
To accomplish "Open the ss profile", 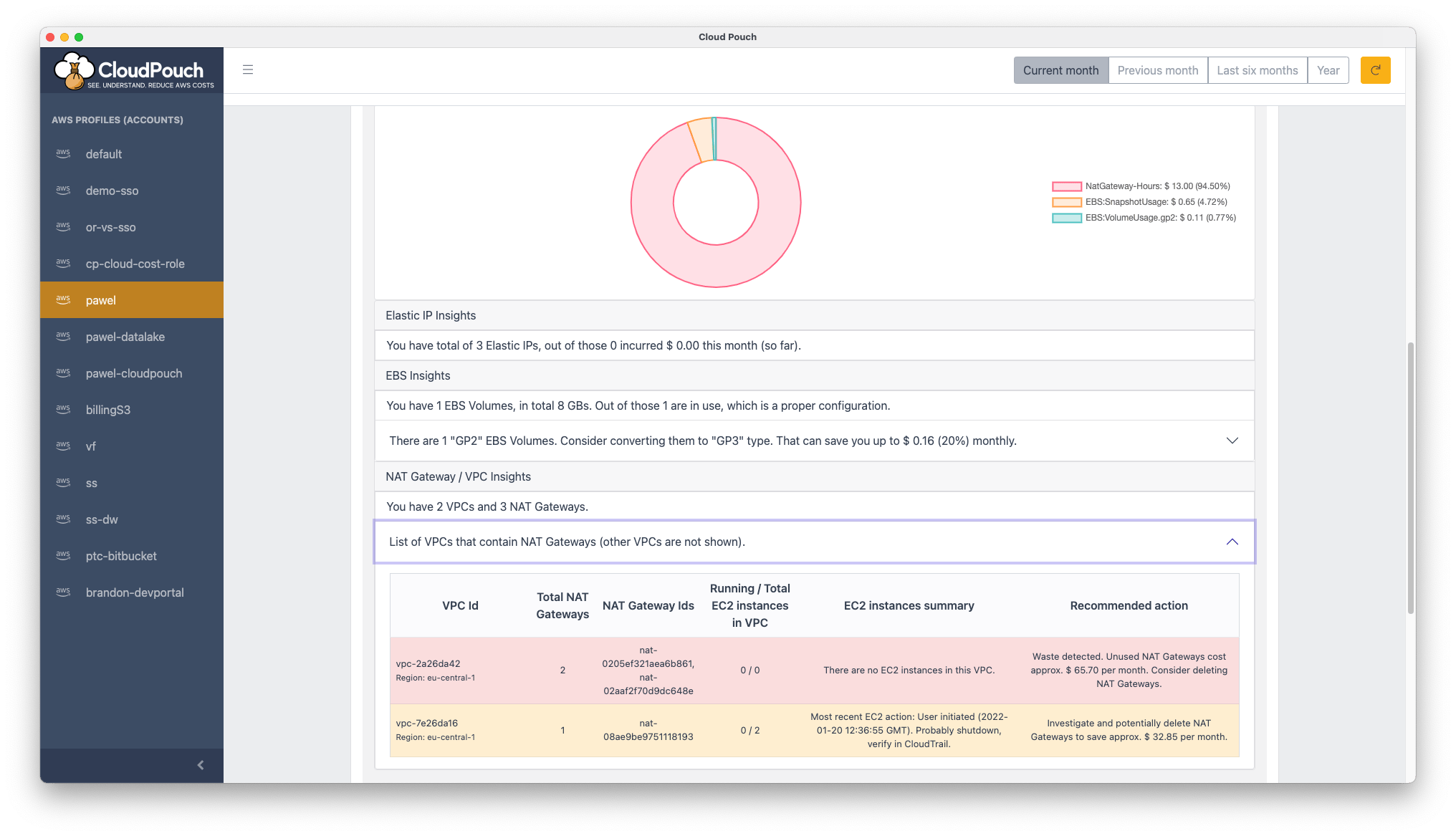I will [x=132, y=483].
